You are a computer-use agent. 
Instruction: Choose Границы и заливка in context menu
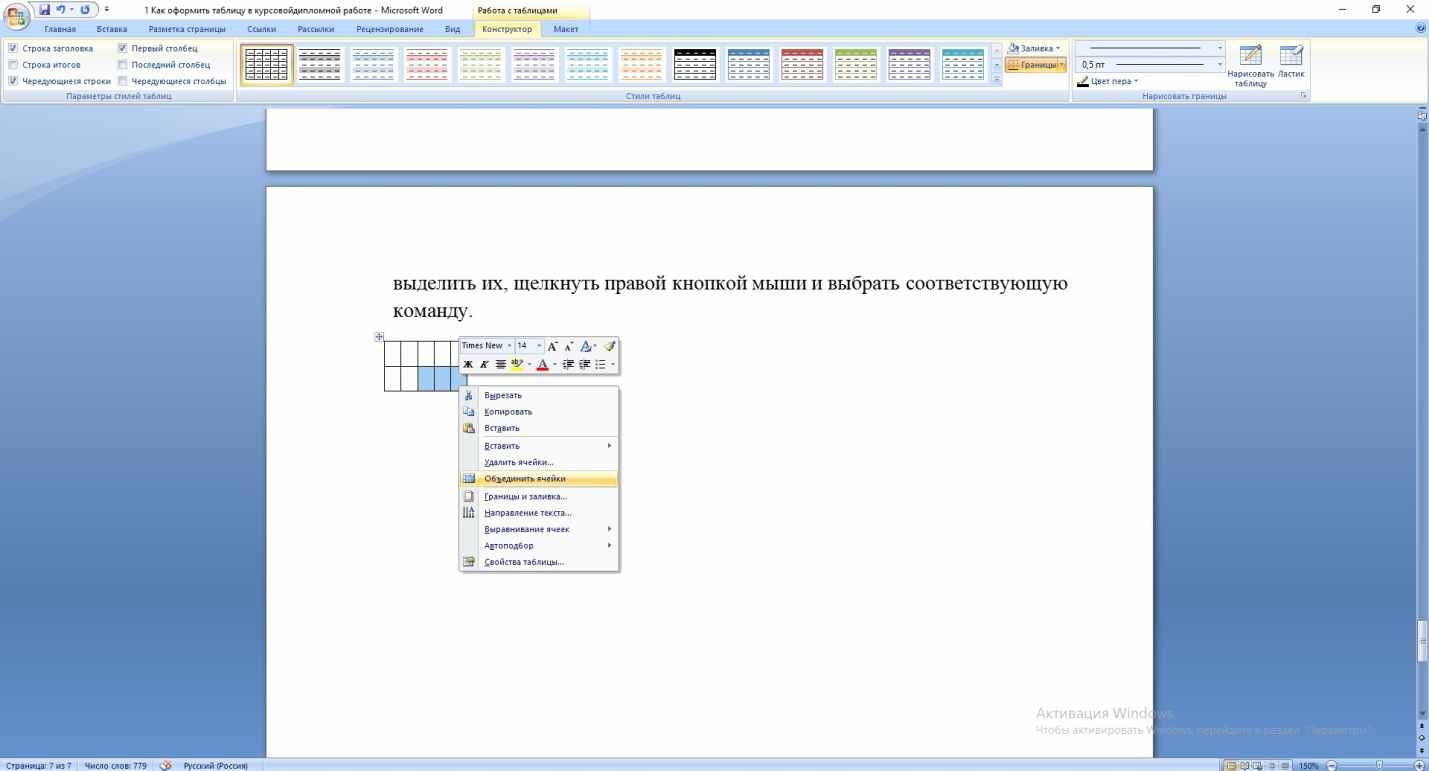(539, 496)
